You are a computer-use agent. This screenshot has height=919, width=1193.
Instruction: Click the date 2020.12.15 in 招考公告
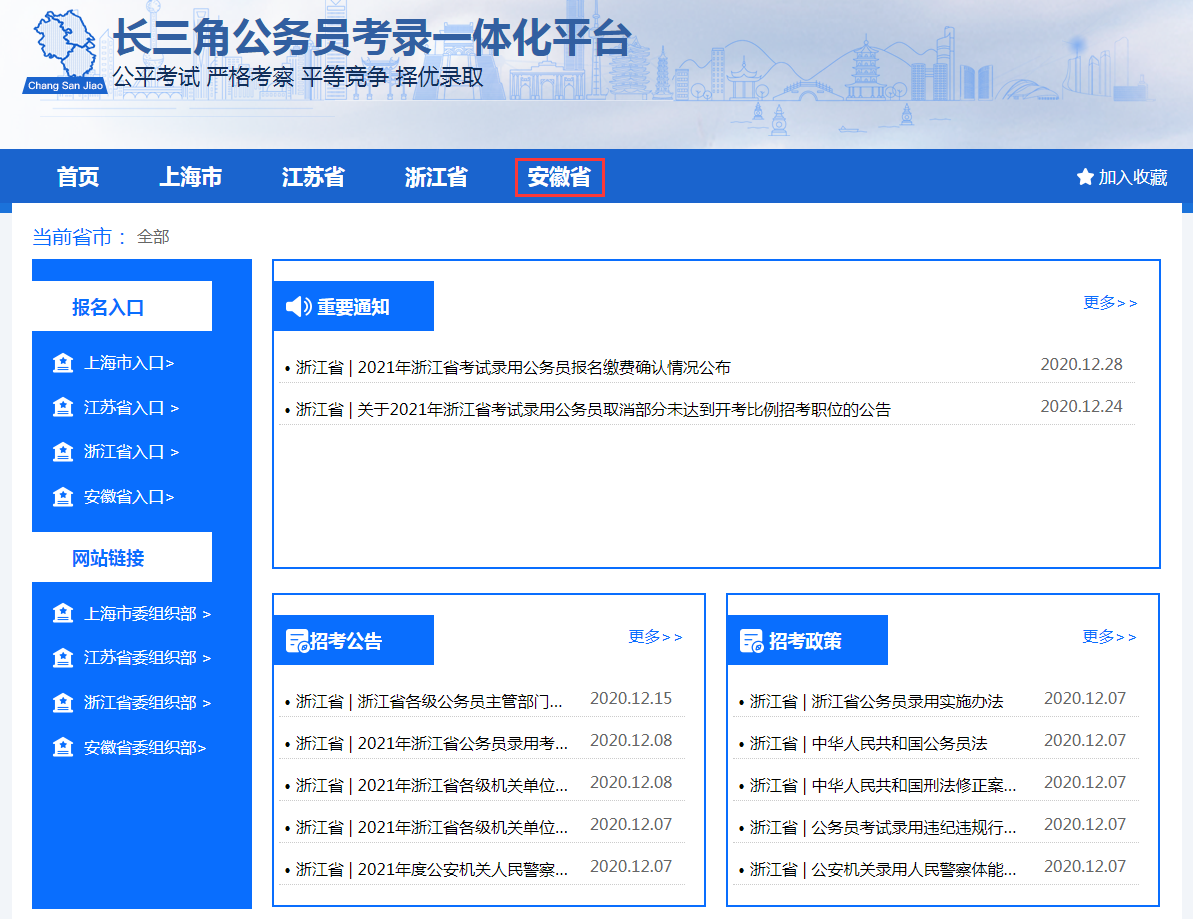(631, 698)
